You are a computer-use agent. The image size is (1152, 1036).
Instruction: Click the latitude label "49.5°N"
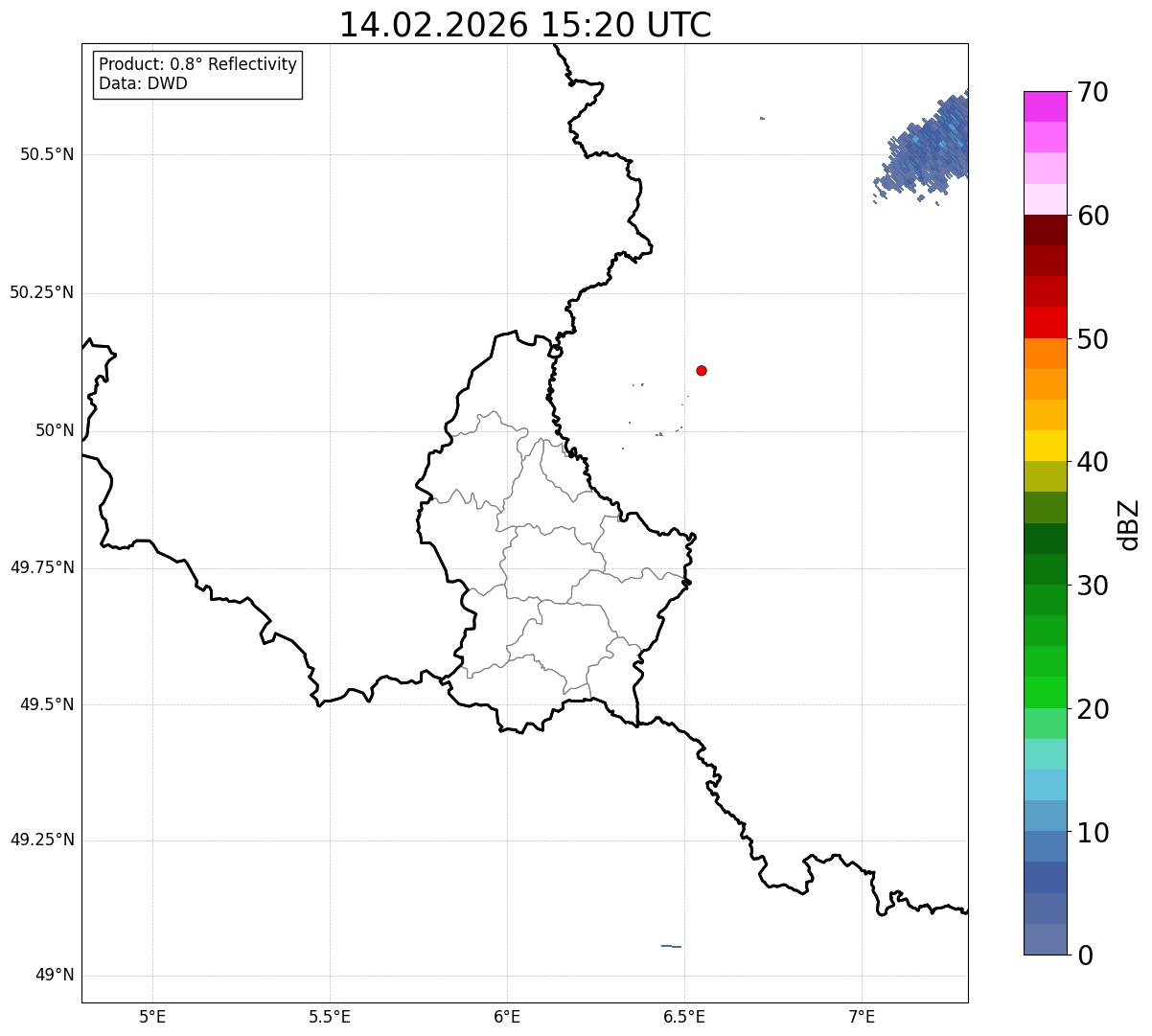[46, 705]
